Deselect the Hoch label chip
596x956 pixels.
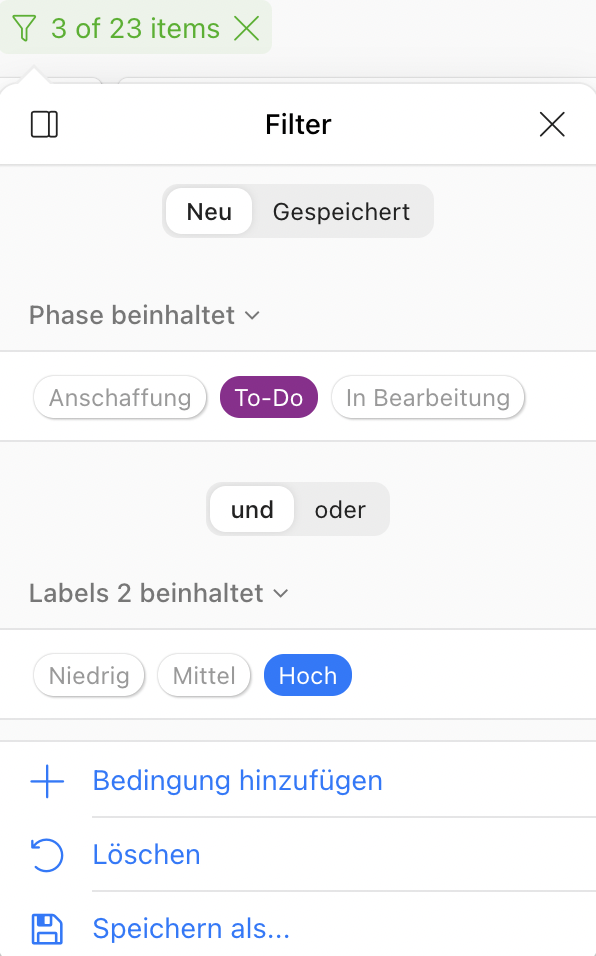(x=307, y=675)
